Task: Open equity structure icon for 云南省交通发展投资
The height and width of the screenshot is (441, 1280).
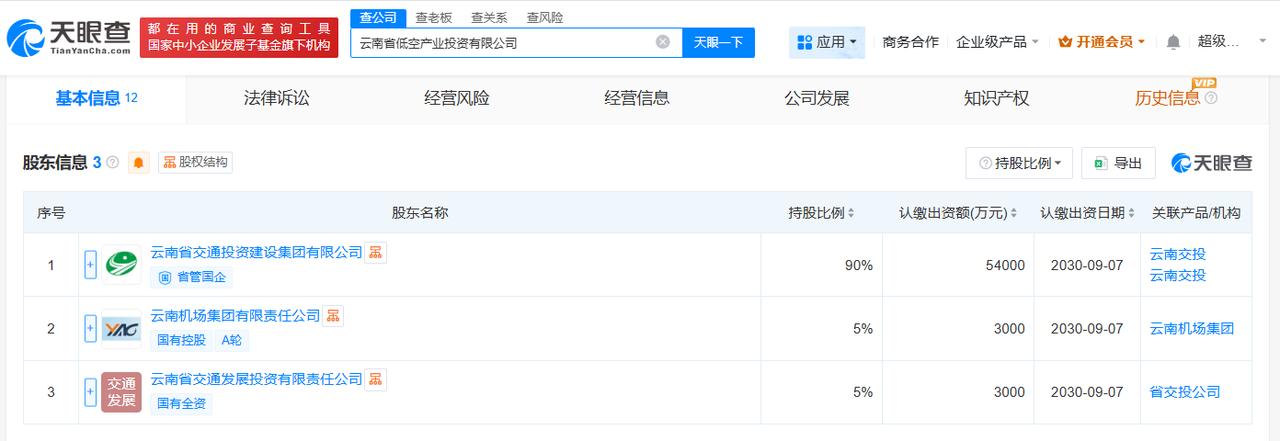Action: point(375,379)
